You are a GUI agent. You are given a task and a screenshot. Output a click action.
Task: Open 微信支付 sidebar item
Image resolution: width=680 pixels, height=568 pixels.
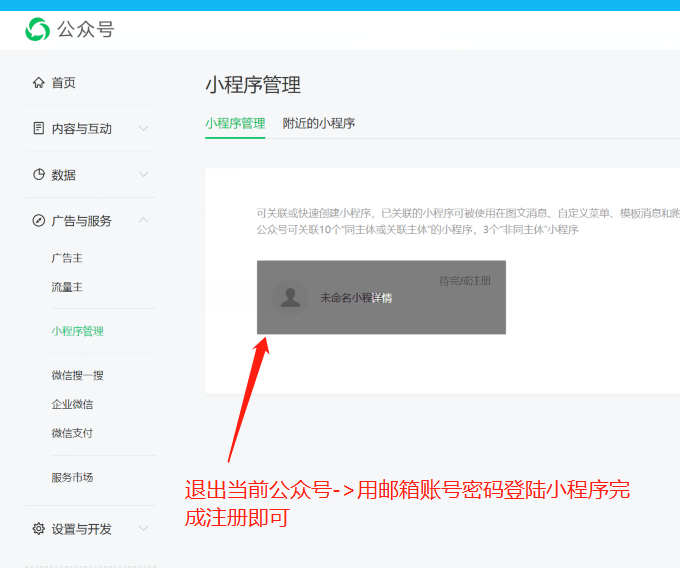72,434
